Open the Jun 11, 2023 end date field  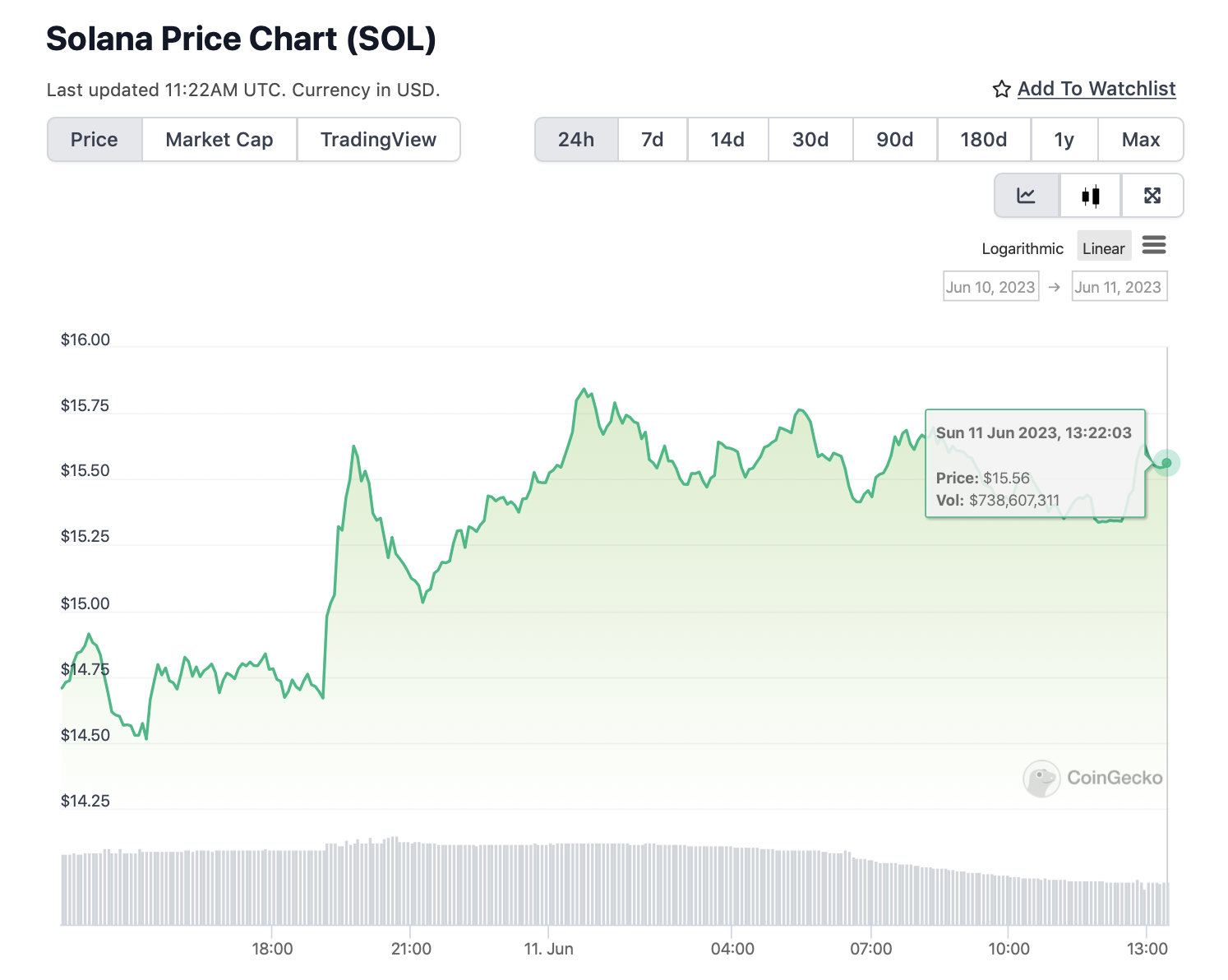pyautogui.click(x=1119, y=287)
